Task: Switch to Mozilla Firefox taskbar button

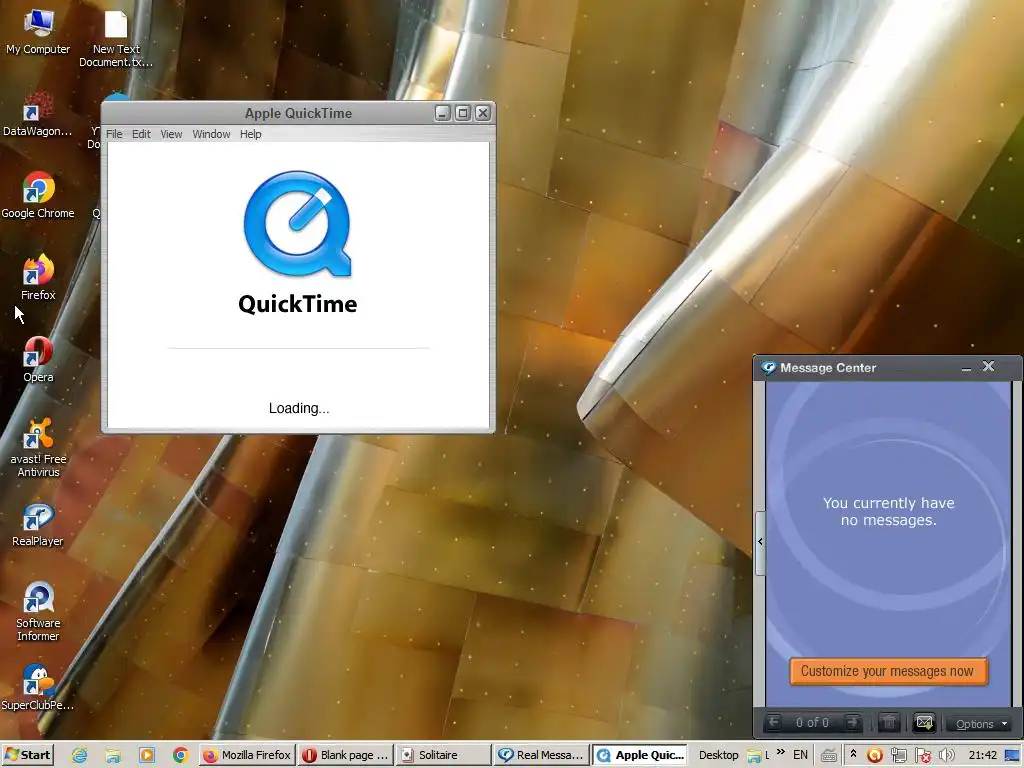Action: (x=247, y=755)
